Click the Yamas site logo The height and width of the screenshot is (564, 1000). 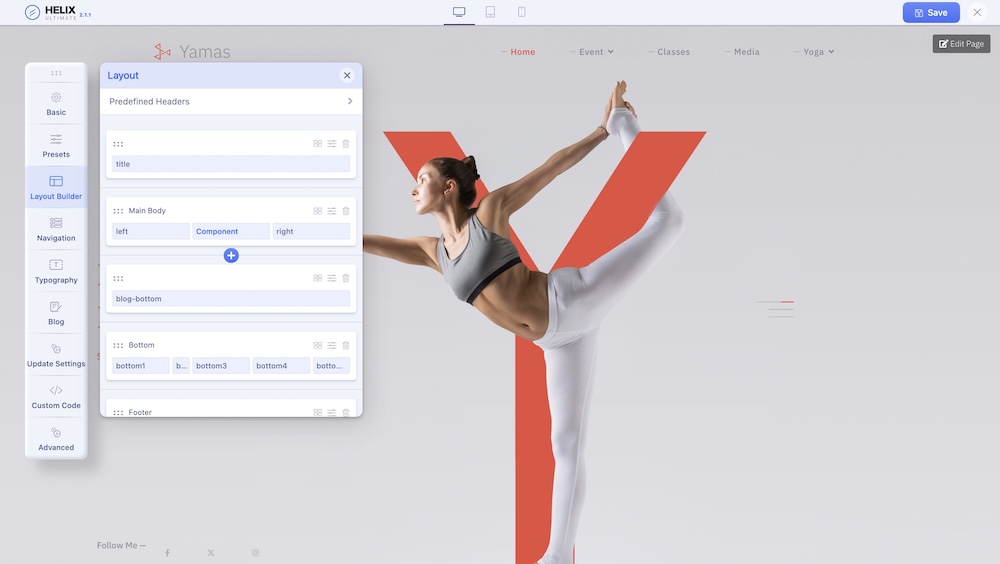point(192,52)
